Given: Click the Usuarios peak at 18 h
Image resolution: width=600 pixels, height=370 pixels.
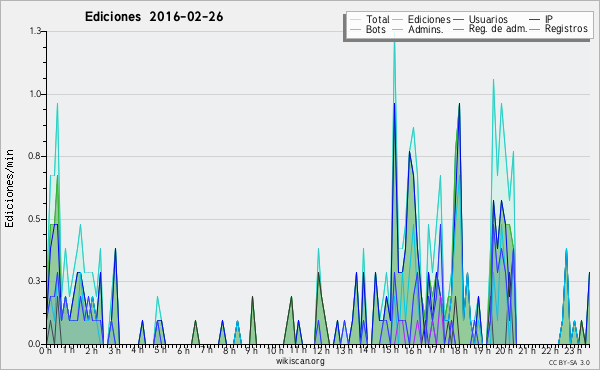Looking at the screenshot, I should (459, 104).
